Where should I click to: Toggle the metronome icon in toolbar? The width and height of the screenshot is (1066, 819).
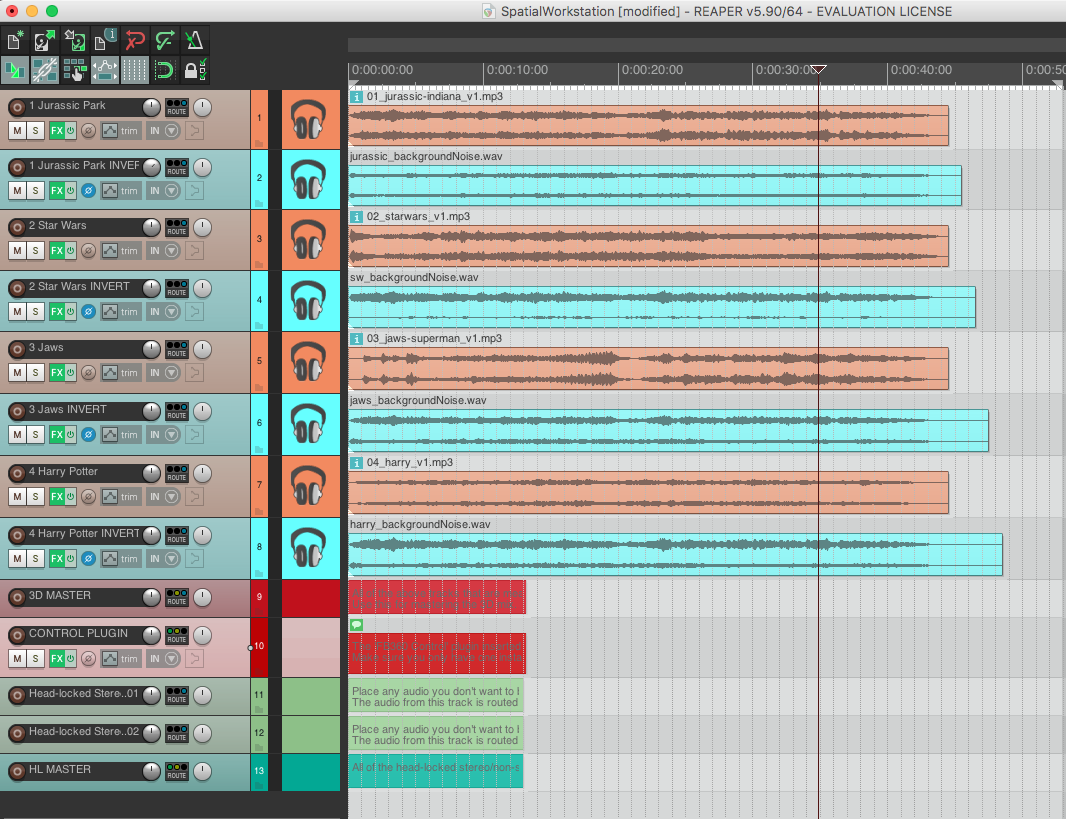tap(196, 41)
